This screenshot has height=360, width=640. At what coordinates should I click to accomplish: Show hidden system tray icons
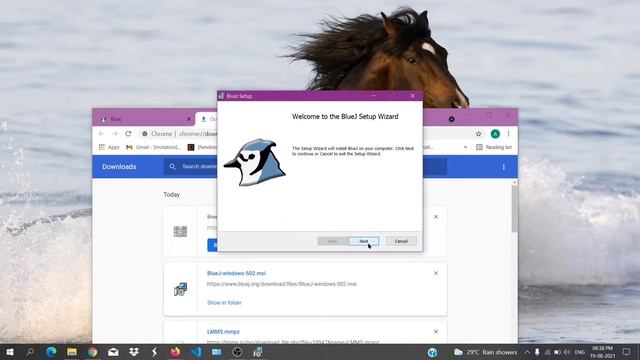(x=527, y=352)
